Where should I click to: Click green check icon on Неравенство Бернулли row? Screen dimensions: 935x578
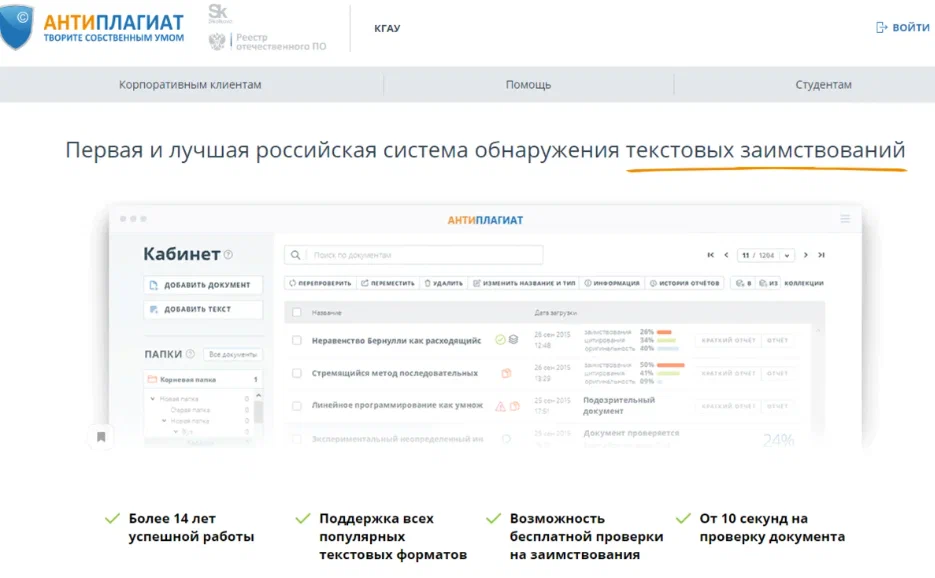pyautogui.click(x=500, y=339)
